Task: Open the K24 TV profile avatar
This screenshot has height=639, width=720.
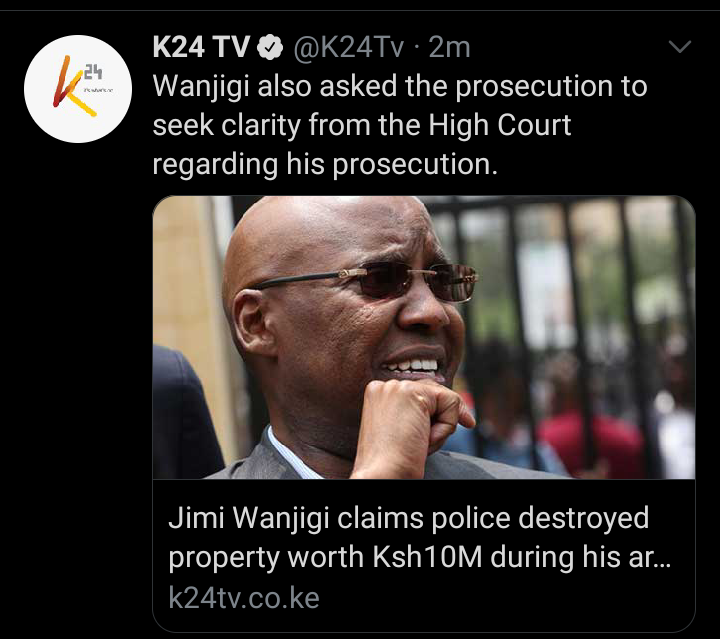Action: click(x=78, y=89)
